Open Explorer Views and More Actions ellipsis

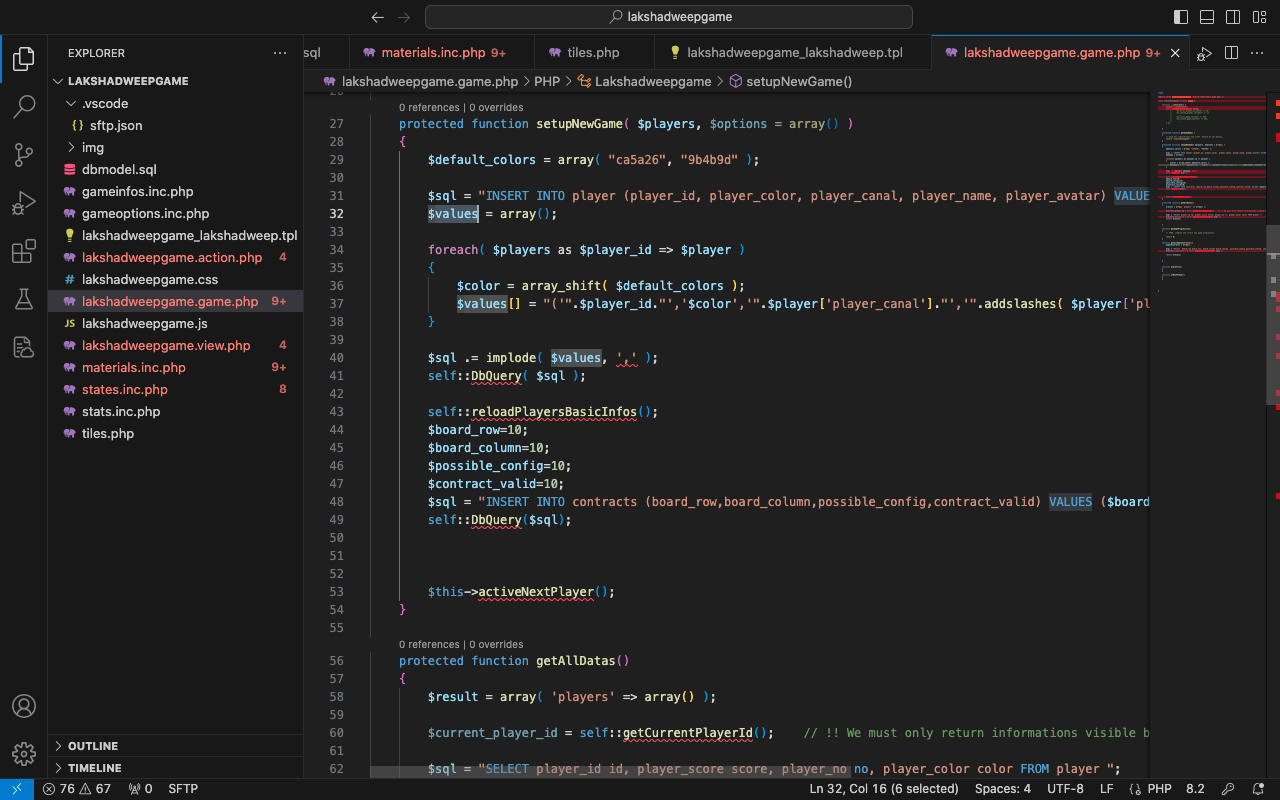(x=280, y=53)
